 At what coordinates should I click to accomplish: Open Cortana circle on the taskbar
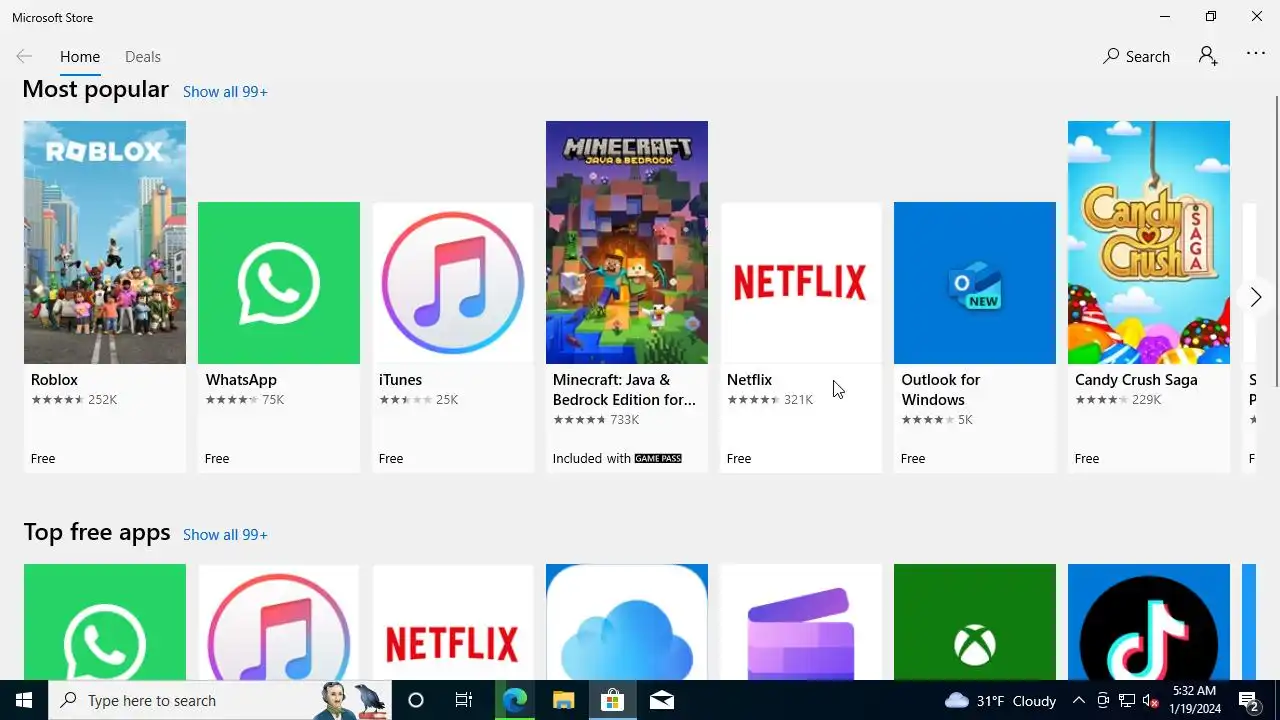[416, 700]
